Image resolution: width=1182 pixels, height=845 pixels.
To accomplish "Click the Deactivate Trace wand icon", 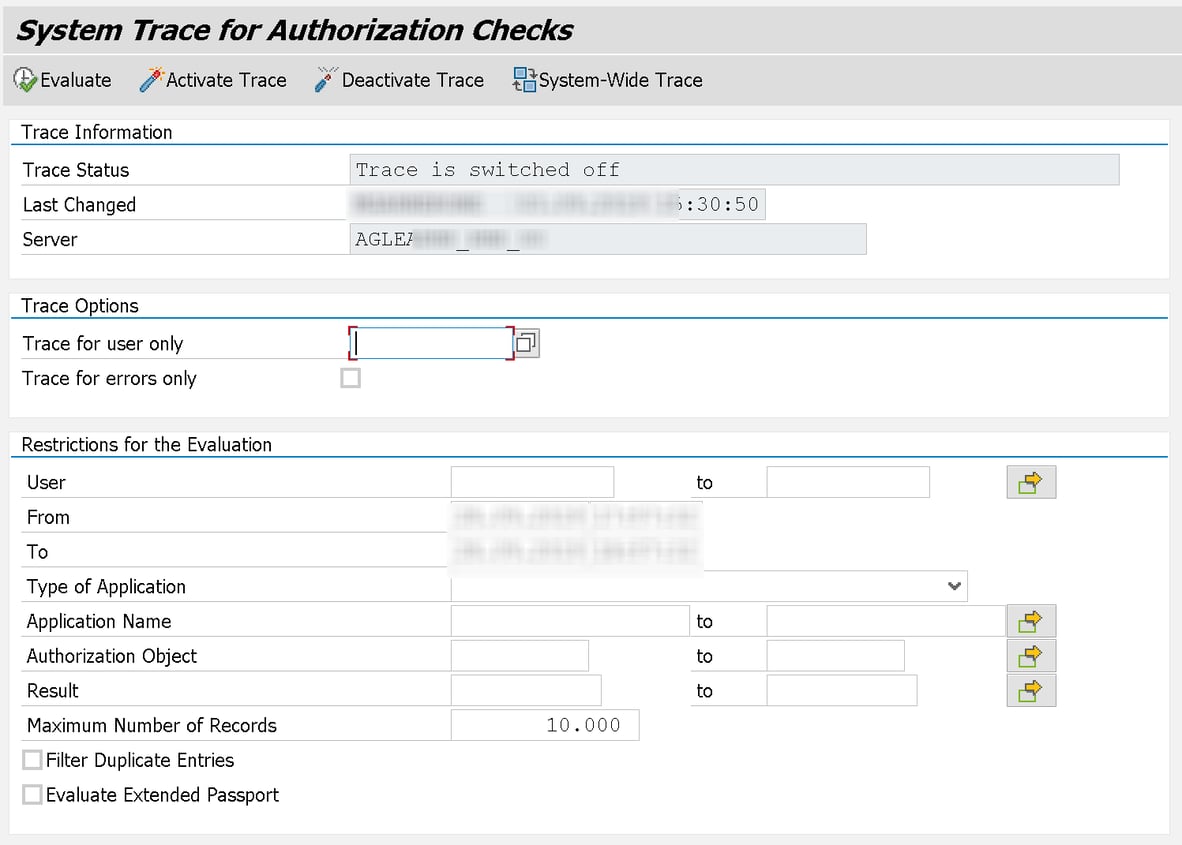I will 324,78.
